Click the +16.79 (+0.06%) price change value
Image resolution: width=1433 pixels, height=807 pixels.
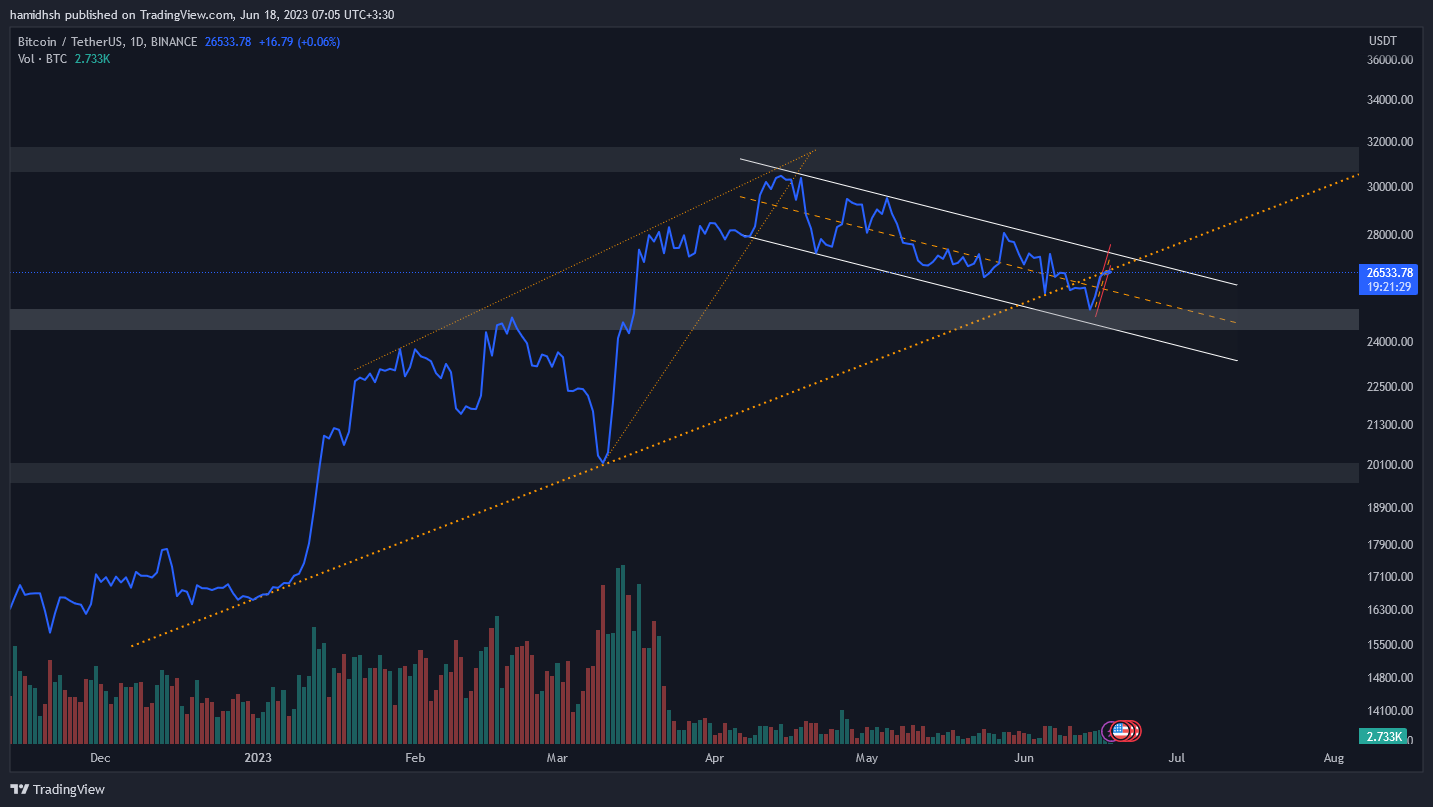pyautogui.click(x=298, y=42)
